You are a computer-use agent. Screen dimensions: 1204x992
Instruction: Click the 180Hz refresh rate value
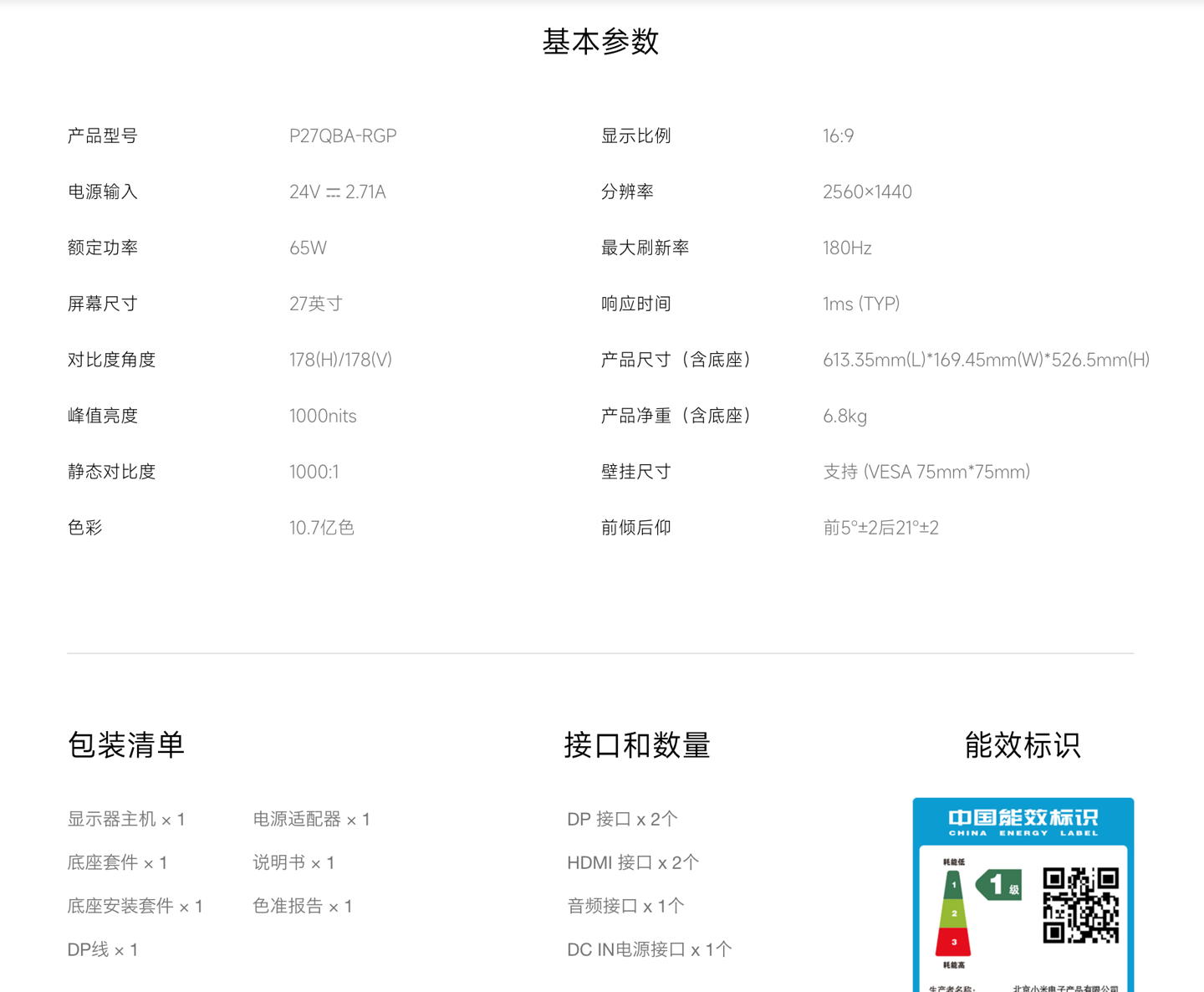[846, 248]
